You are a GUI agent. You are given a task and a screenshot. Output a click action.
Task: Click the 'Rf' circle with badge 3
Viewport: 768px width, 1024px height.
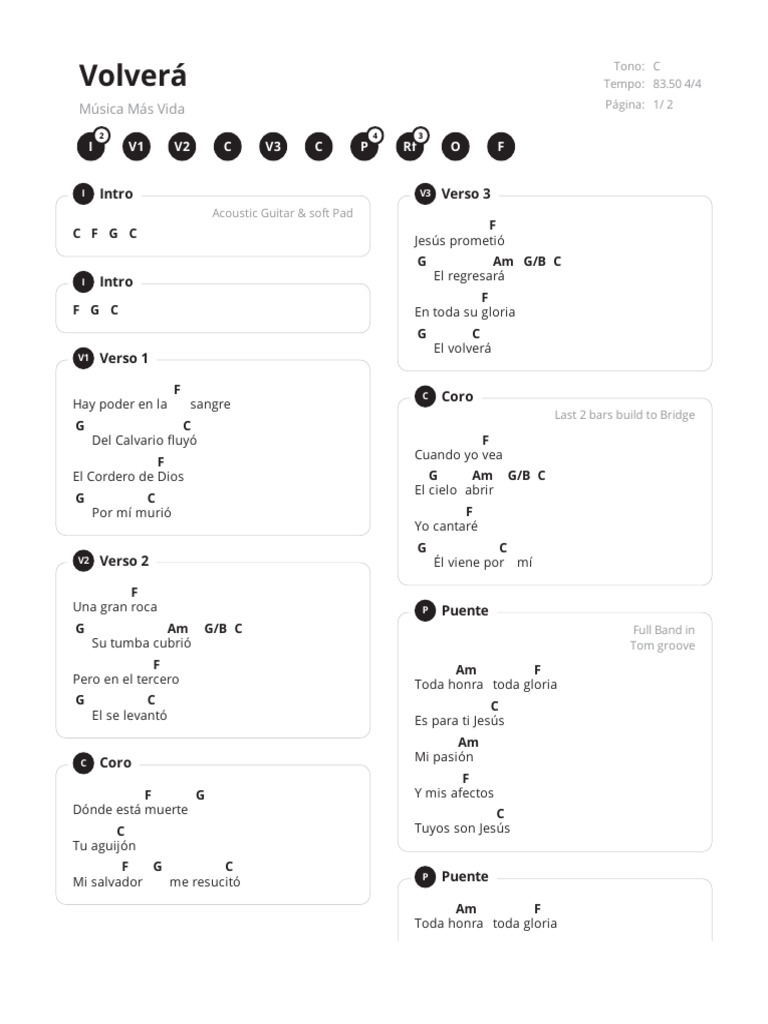(409, 146)
